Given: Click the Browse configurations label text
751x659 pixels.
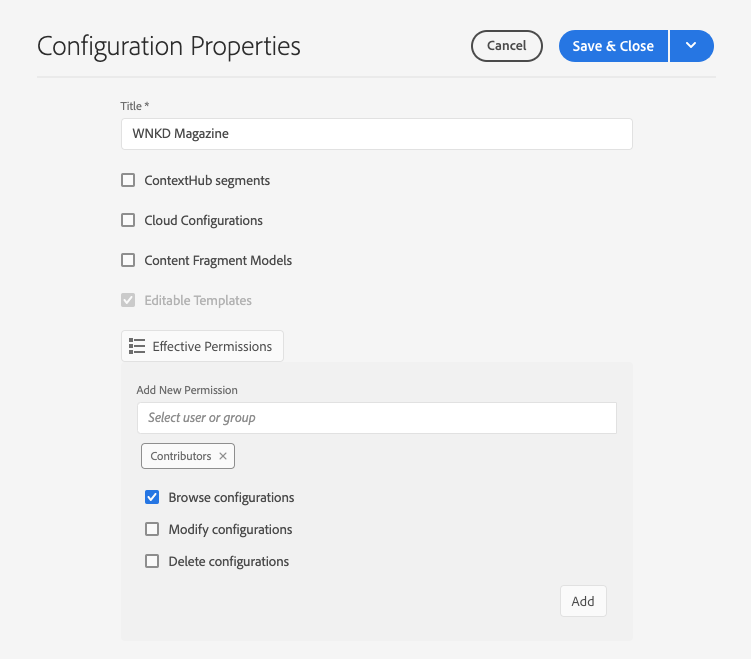Looking at the screenshot, I should (231, 497).
